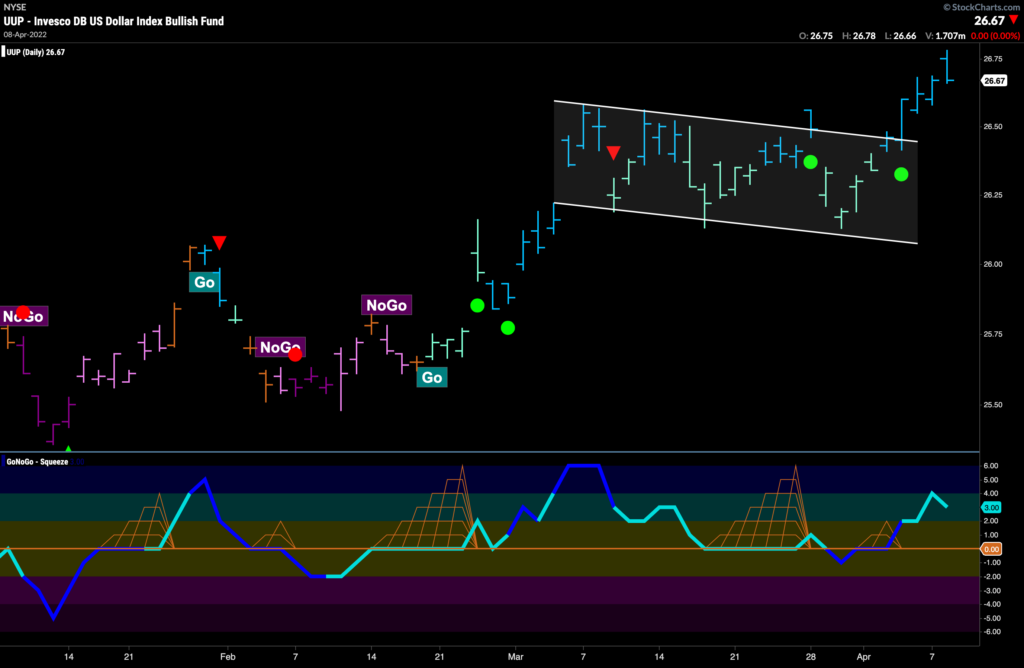Click the H: 26.78 high value
Image resolution: width=1024 pixels, height=668 pixels.
pos(859,36)
